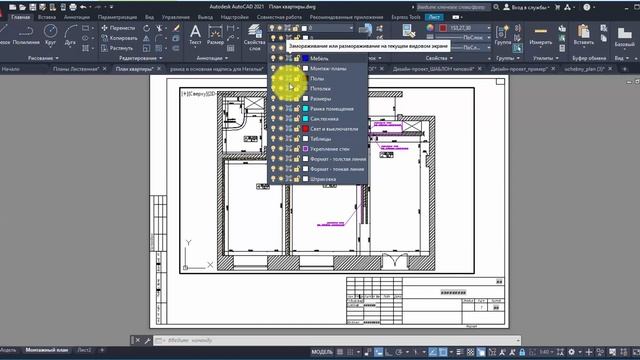Open the Вставка ribbon tab
The height and width of the screenshot is (360, 640).
click(x=47, y=17)
